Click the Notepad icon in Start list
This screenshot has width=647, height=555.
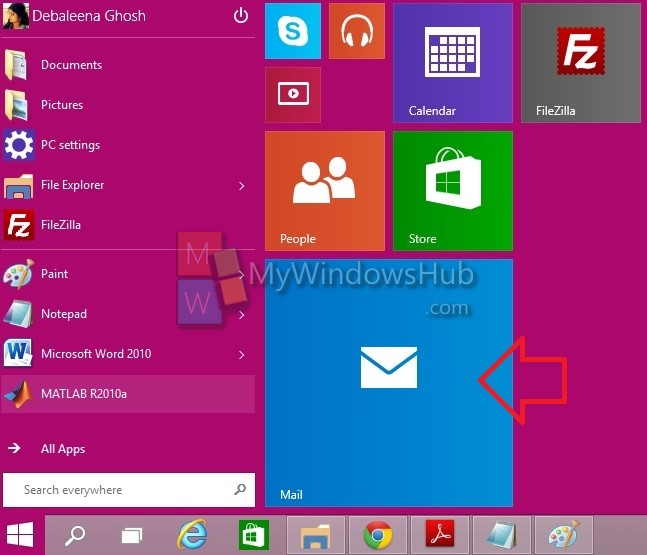coord(18,314)
